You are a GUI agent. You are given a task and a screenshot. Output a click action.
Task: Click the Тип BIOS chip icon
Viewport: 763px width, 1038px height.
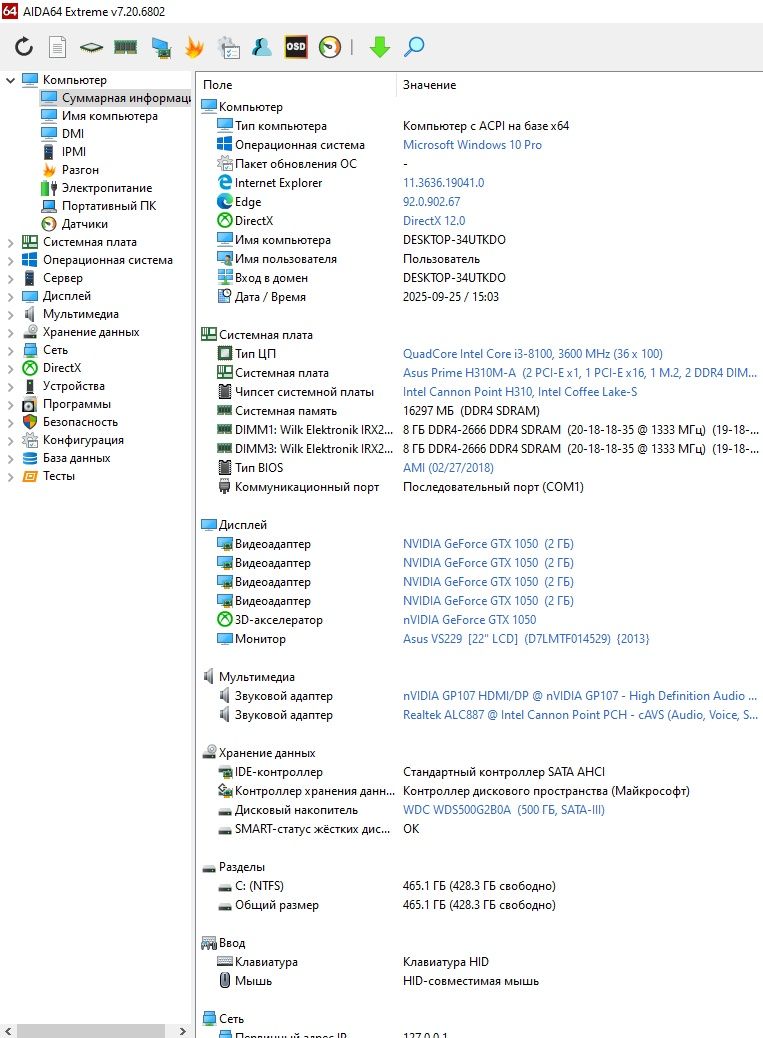click(x=225, y=467)
